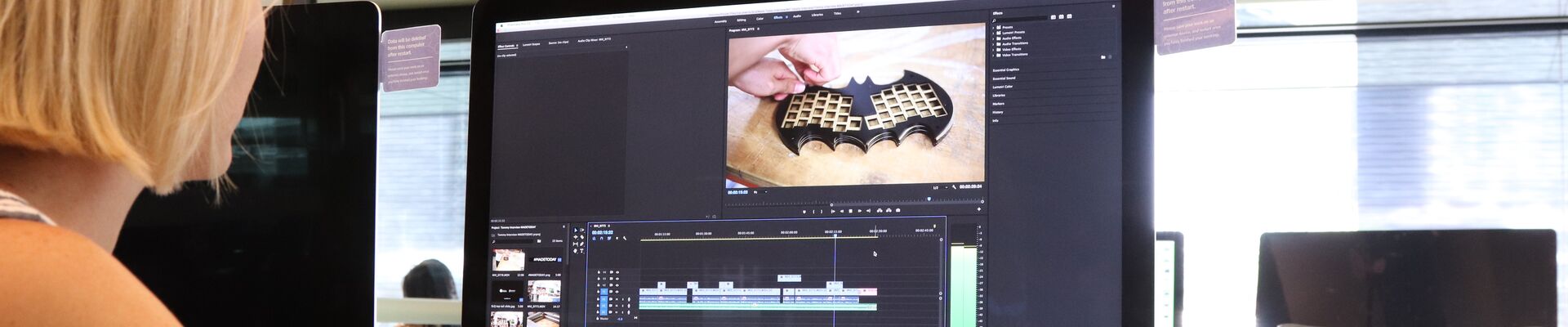The image size is (1568, 327).
Task: Expand the Presets effects folder
Action: (x=993, y=27)
